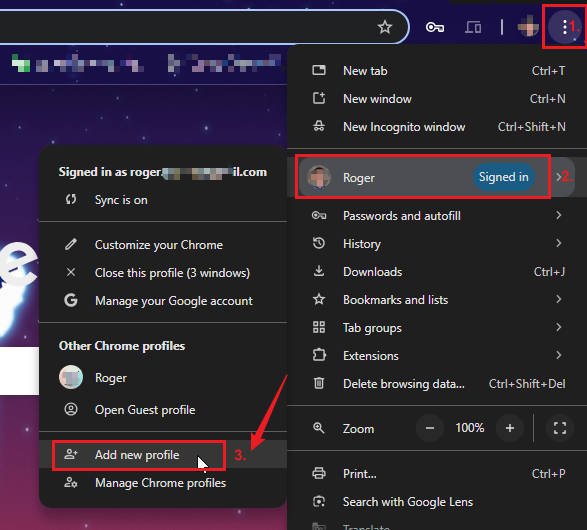The image size is (587, 530).
Task: Click Open Guest profile
Action: click(163, 409)
